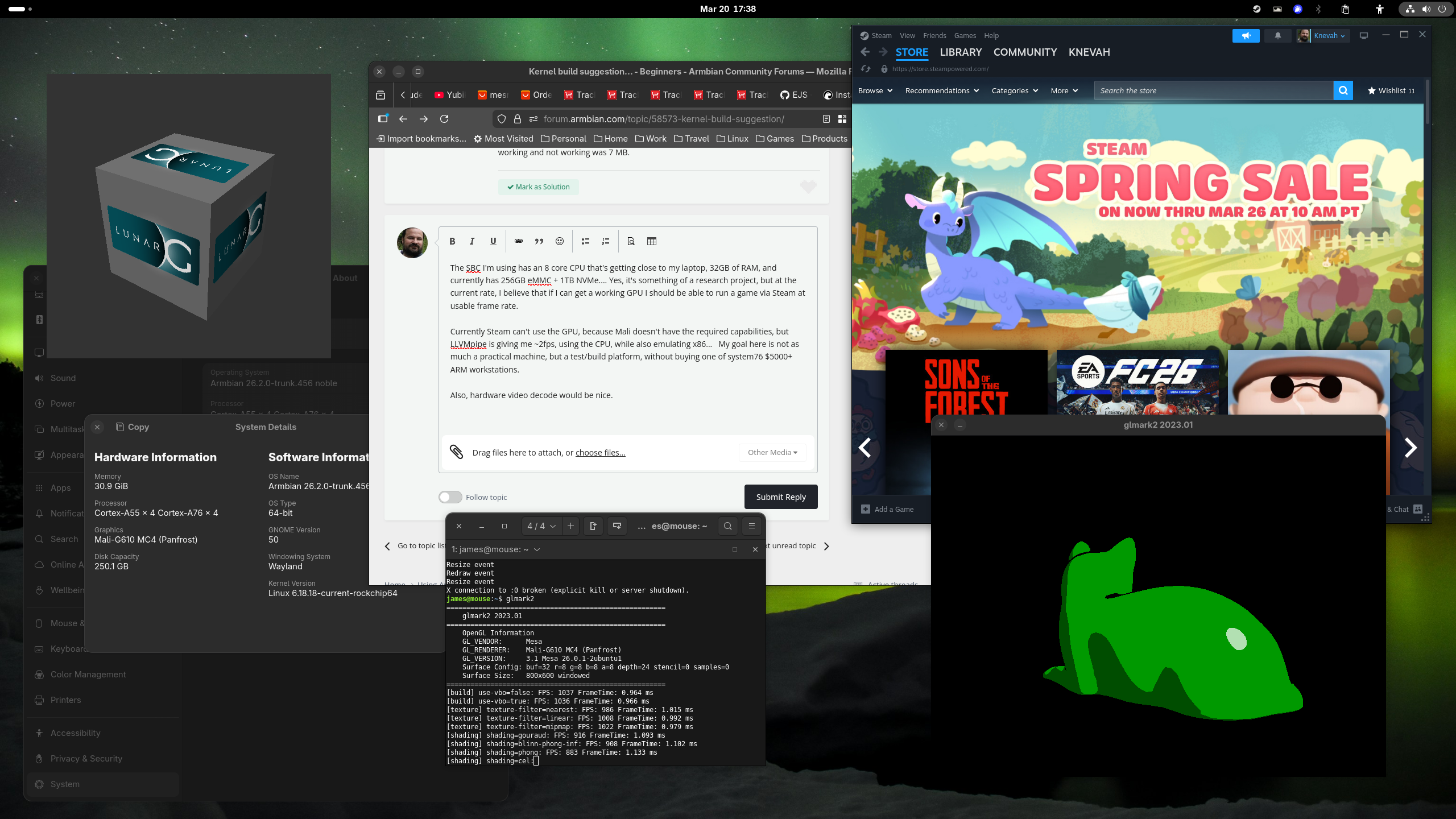The height and width of the screenshot is (819, 1456).
Task: Expand the terminal tab 4/4 selector
Action: pyautogui.click(x=541, y=526)
